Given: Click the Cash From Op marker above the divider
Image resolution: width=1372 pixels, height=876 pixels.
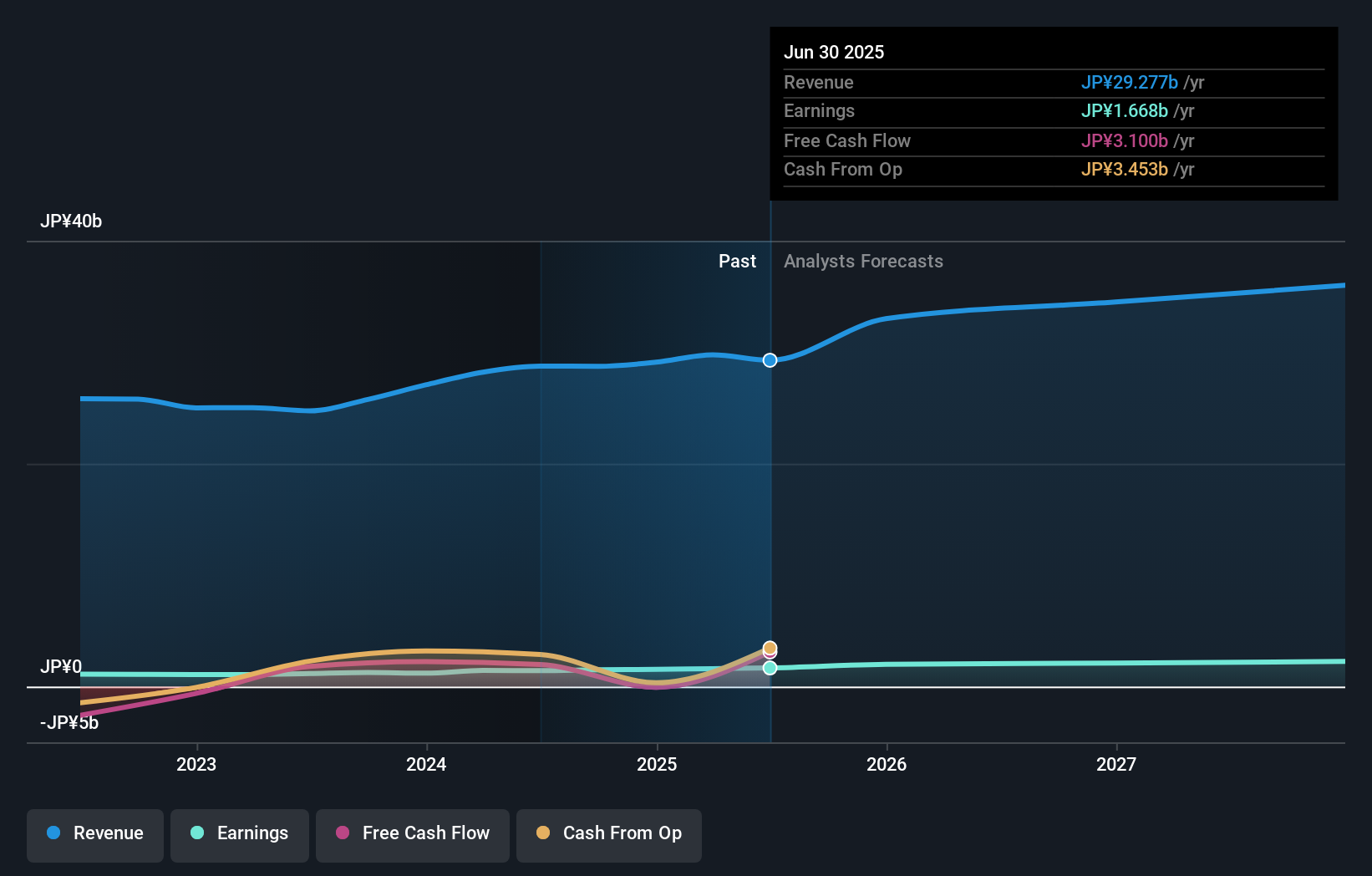Looking at the screenshot, I should (770, 648).
